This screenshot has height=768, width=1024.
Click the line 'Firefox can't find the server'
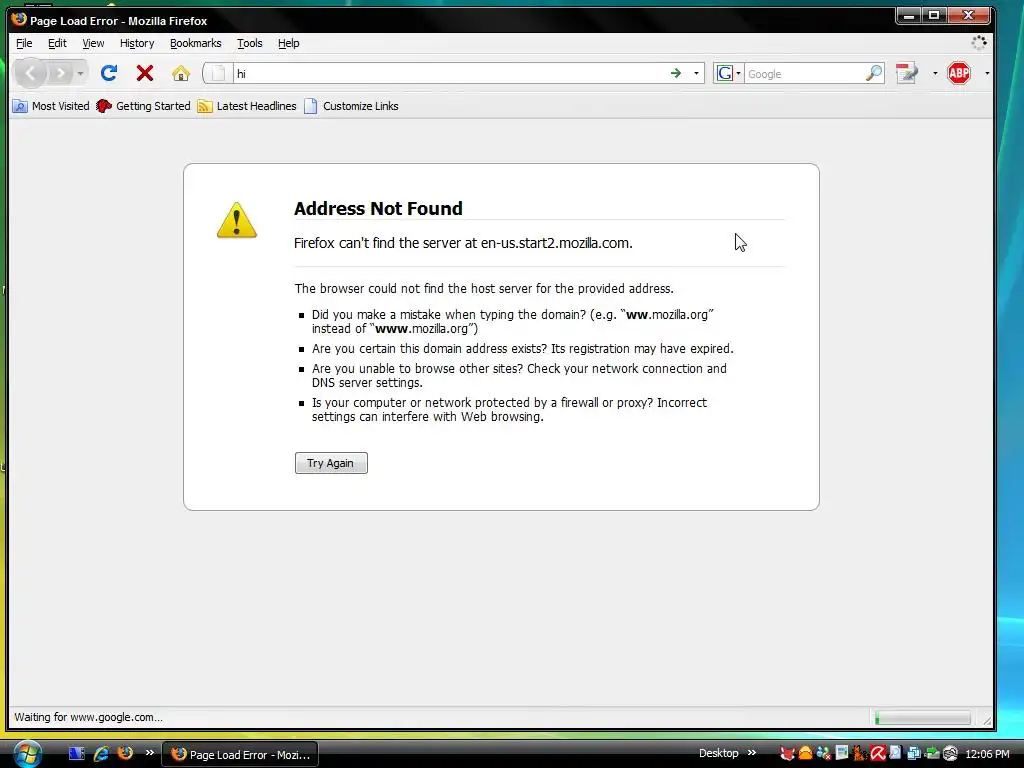(x=463, y=243)
